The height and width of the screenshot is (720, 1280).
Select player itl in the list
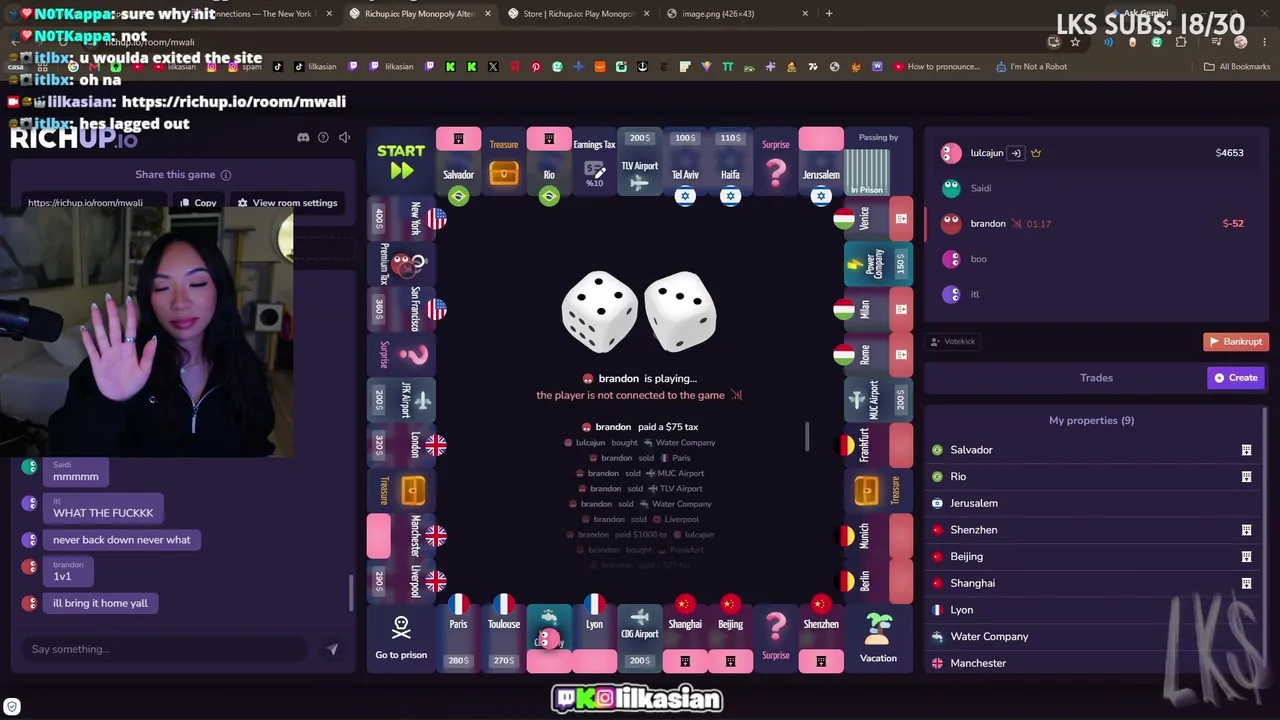pos(1095,294)
